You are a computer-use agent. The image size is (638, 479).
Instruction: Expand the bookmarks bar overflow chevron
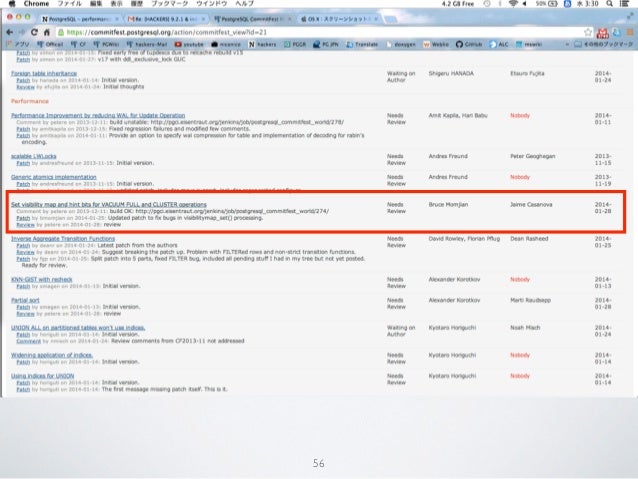point(567,44)
